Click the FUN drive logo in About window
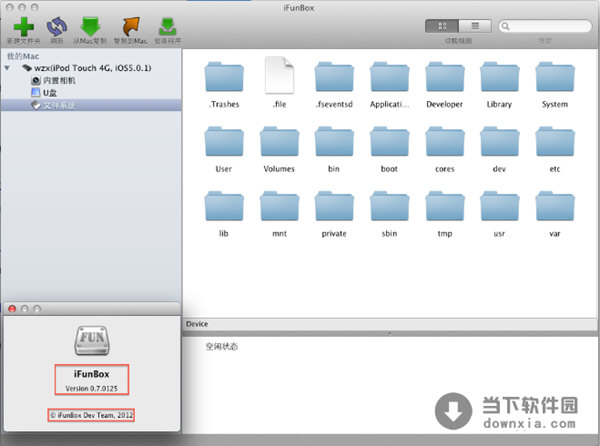Screen dimensions: 600x446 click(x=92, y=340)
